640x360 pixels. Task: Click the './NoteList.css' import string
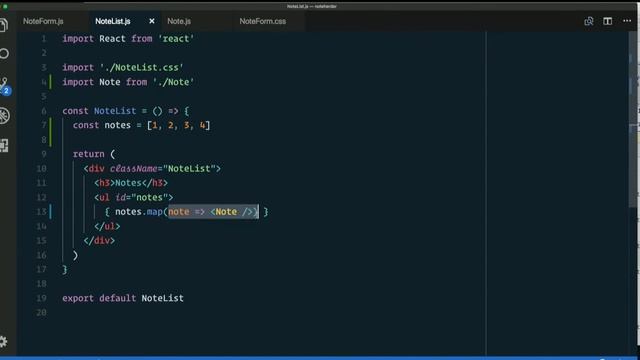(141, 67)
